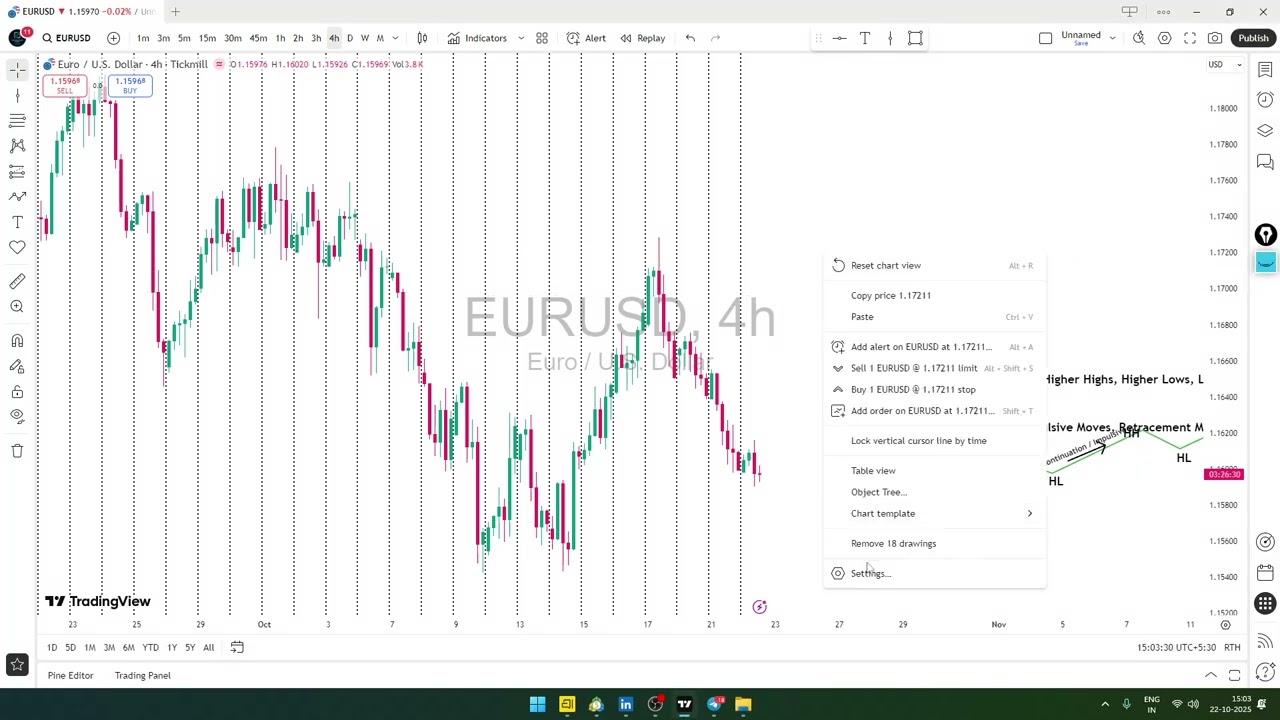This screenshot has height=720, width=1280.
Task: Toggle magnet mode for drawings
Action: tap(17, 341)
